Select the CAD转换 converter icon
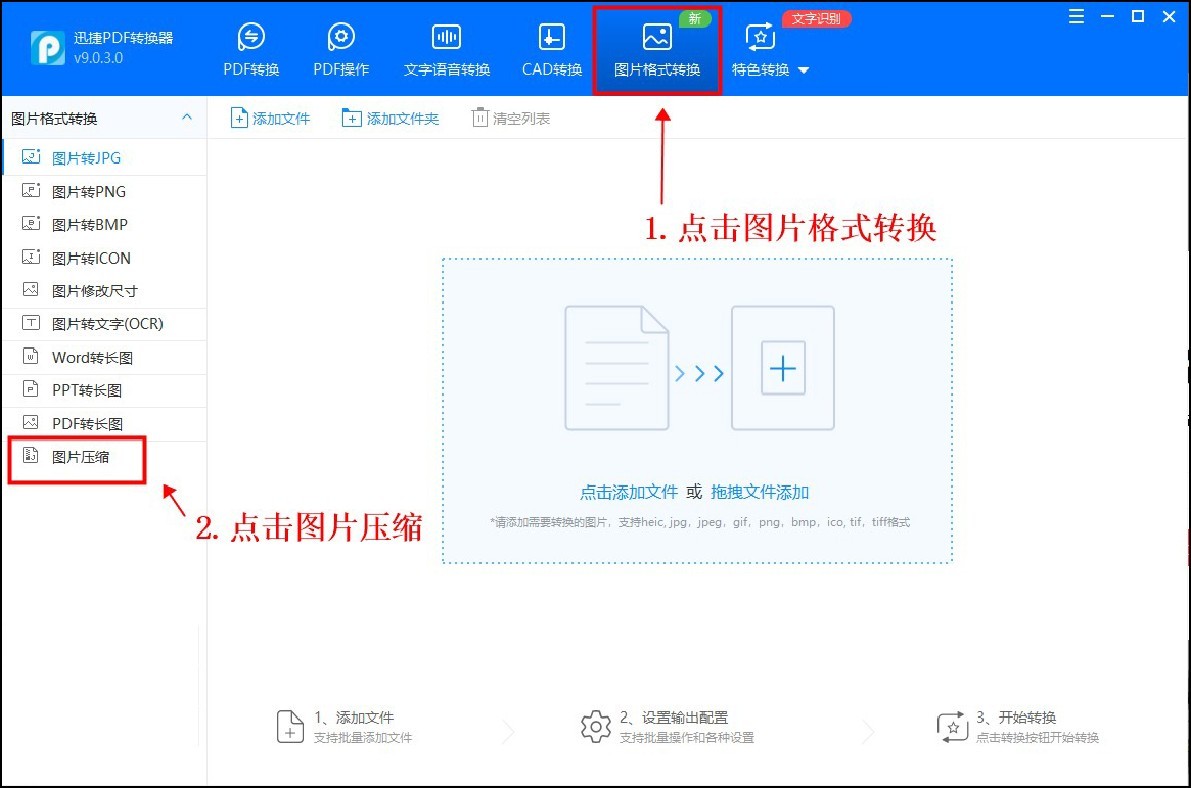Image resolution: width=1191 pixels, height=788 pixels. pos(550,47)
